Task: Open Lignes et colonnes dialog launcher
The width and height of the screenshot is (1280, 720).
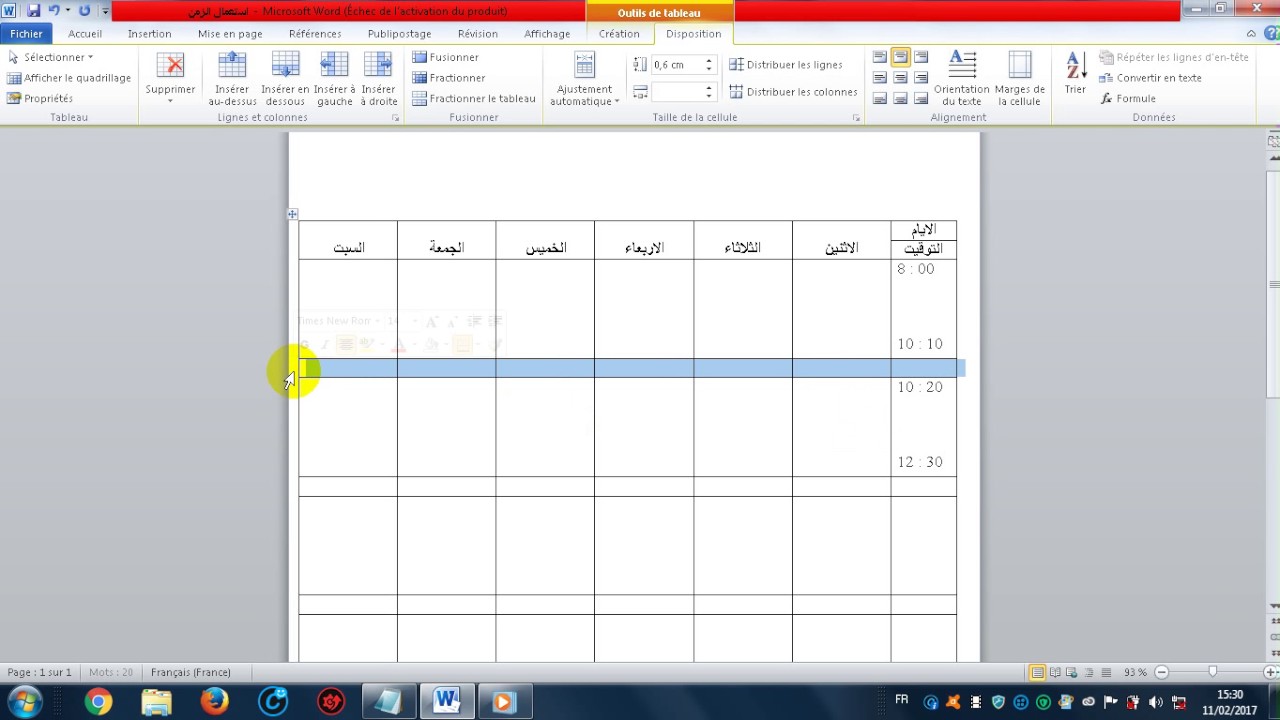Action: (395, 118)
